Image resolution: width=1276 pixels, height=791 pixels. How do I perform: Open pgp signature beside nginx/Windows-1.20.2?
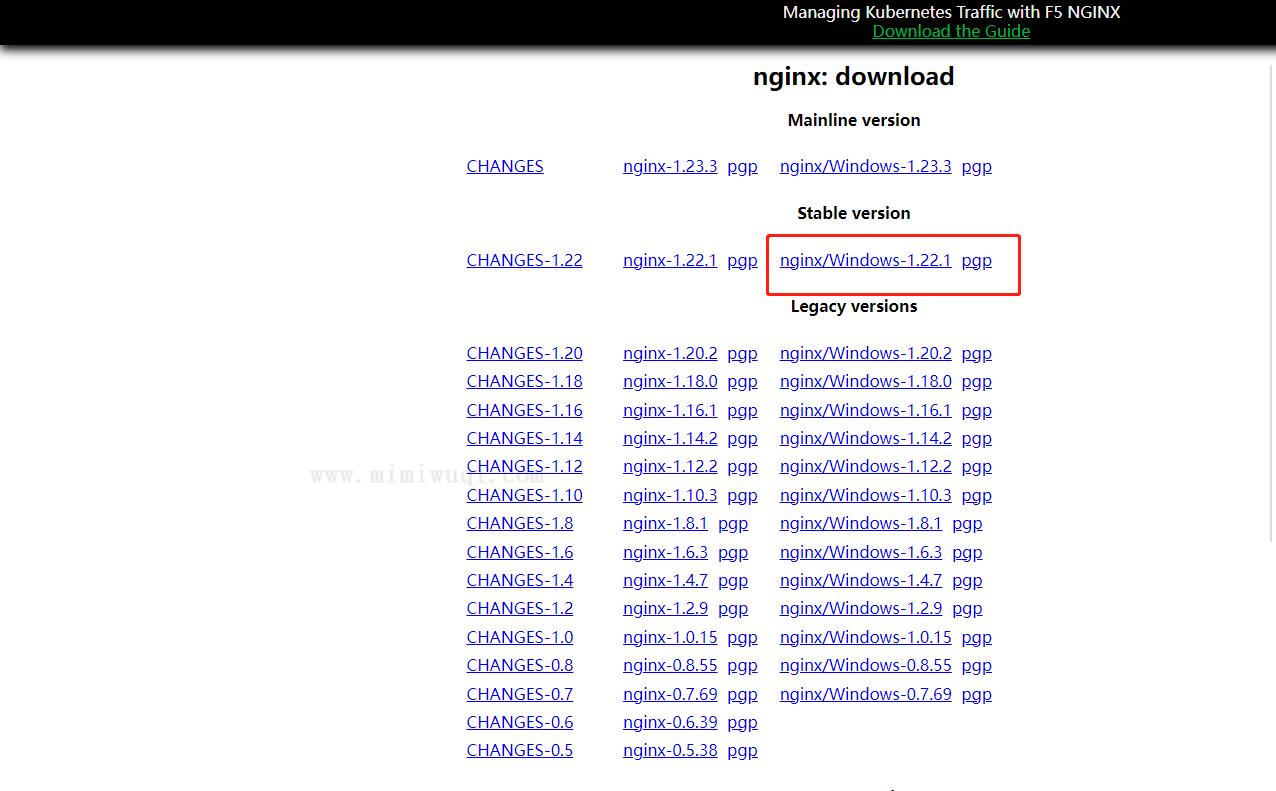977,353
